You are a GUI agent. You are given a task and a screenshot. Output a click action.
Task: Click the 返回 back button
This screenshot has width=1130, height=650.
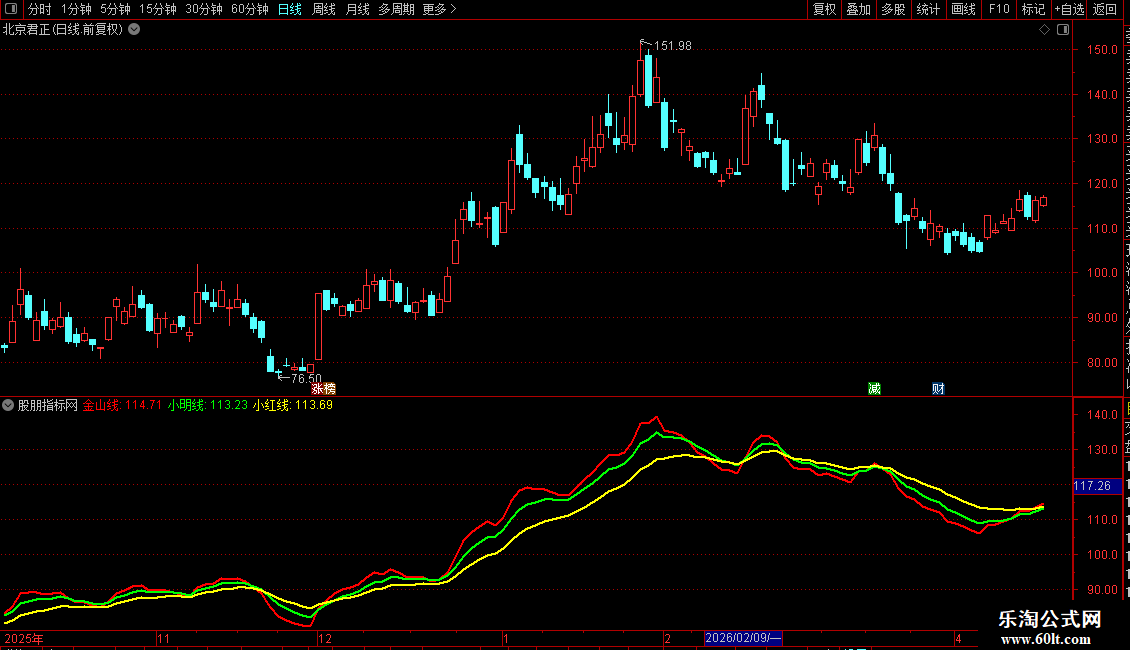(x=1105, y=9)
